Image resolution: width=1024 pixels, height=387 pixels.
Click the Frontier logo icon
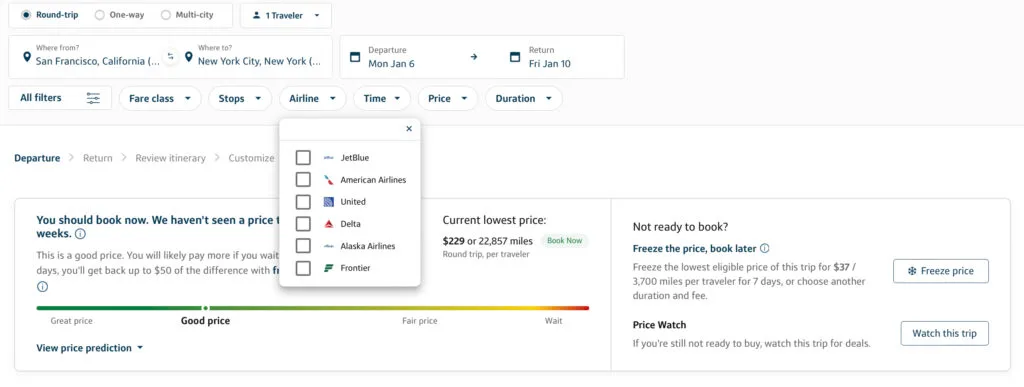[x=329, y=268]
